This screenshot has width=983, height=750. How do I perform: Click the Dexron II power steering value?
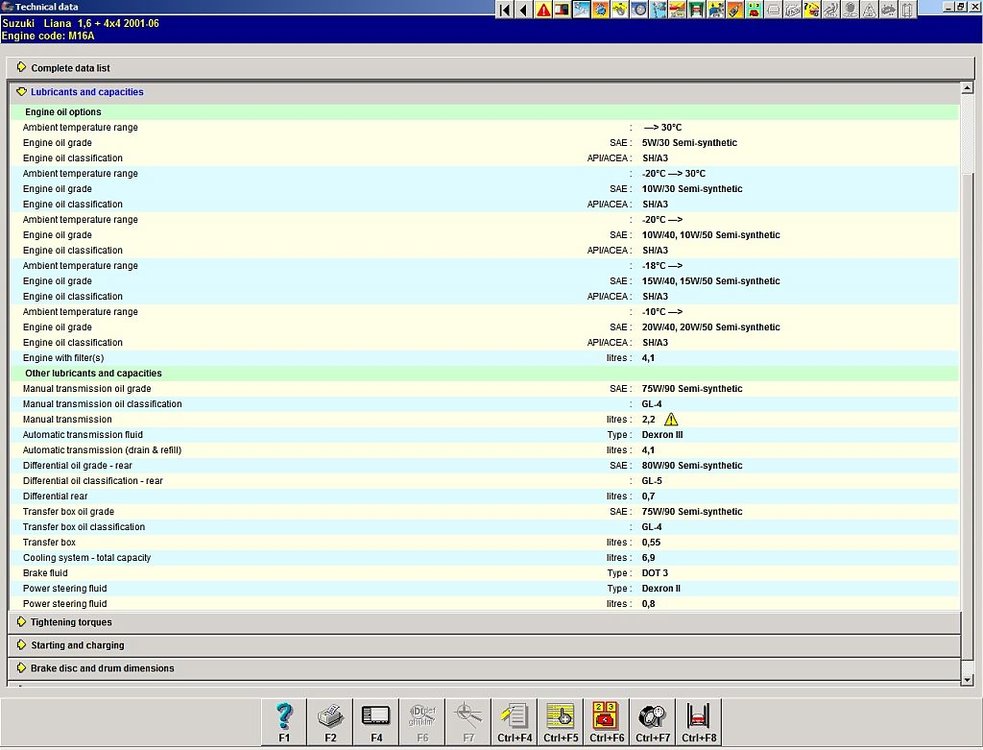[661, 588]
